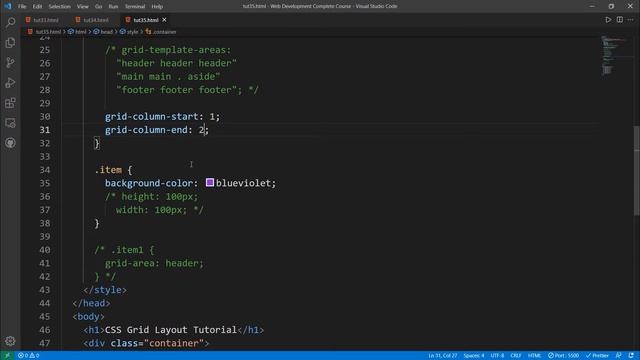Viewport: 640px width, 360px height.
Task: Click the closing </style> tag
Action: click(x=105, y=290)
